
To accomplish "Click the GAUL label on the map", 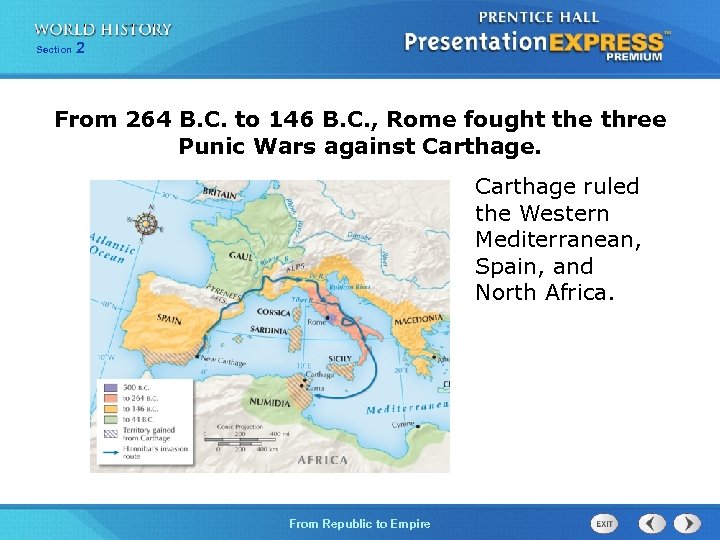I will click(241, 256).
